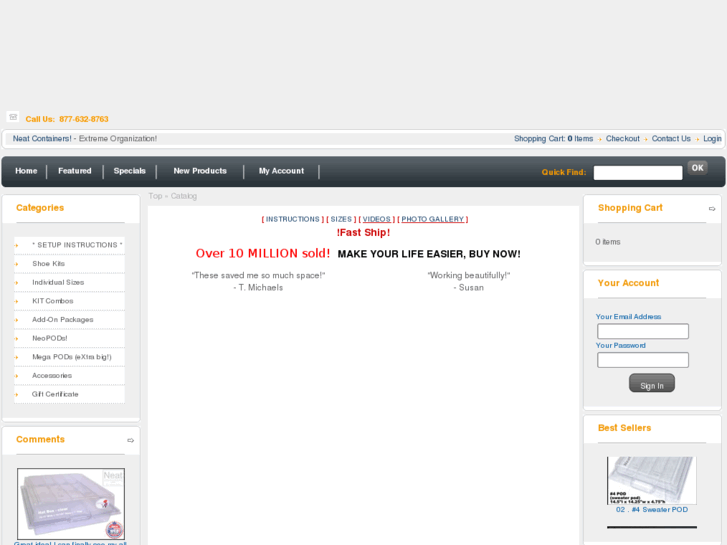This screenshot has width=727, height=545.
Task: Select the Gift Certificate category
Action: [x=55, y=394]
